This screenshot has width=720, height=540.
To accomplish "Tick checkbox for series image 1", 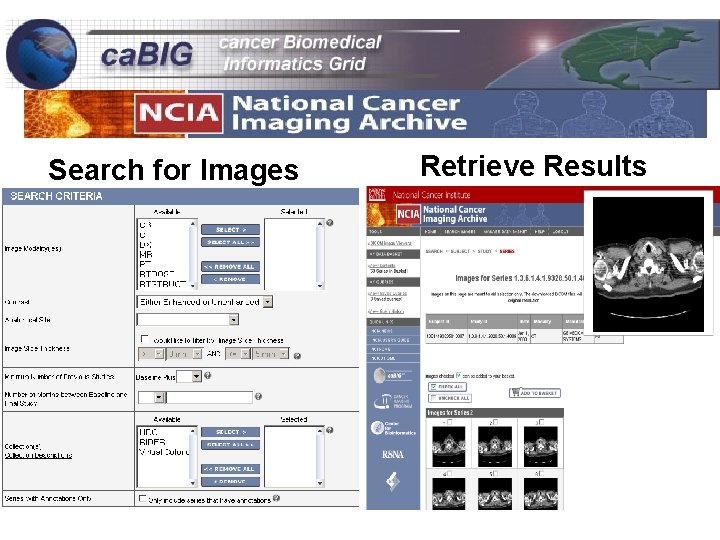I will pos(450,422).
